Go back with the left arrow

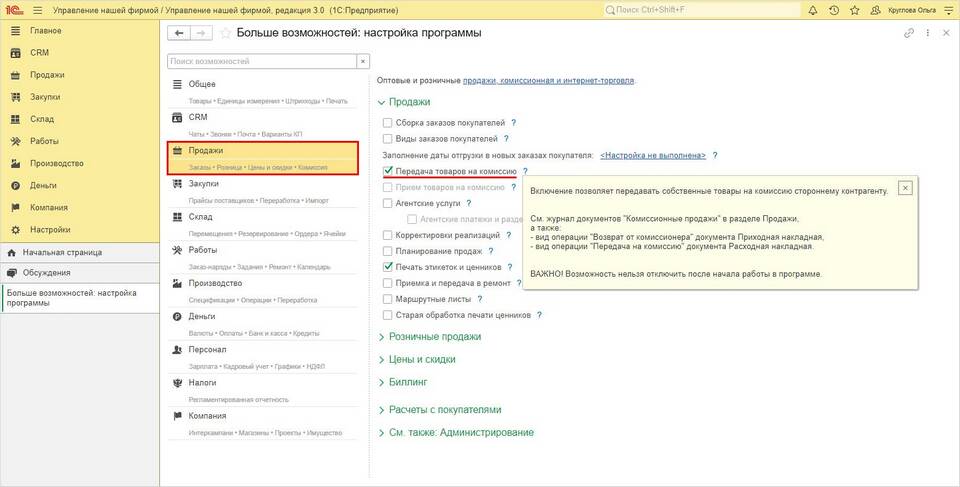(179, 33)
